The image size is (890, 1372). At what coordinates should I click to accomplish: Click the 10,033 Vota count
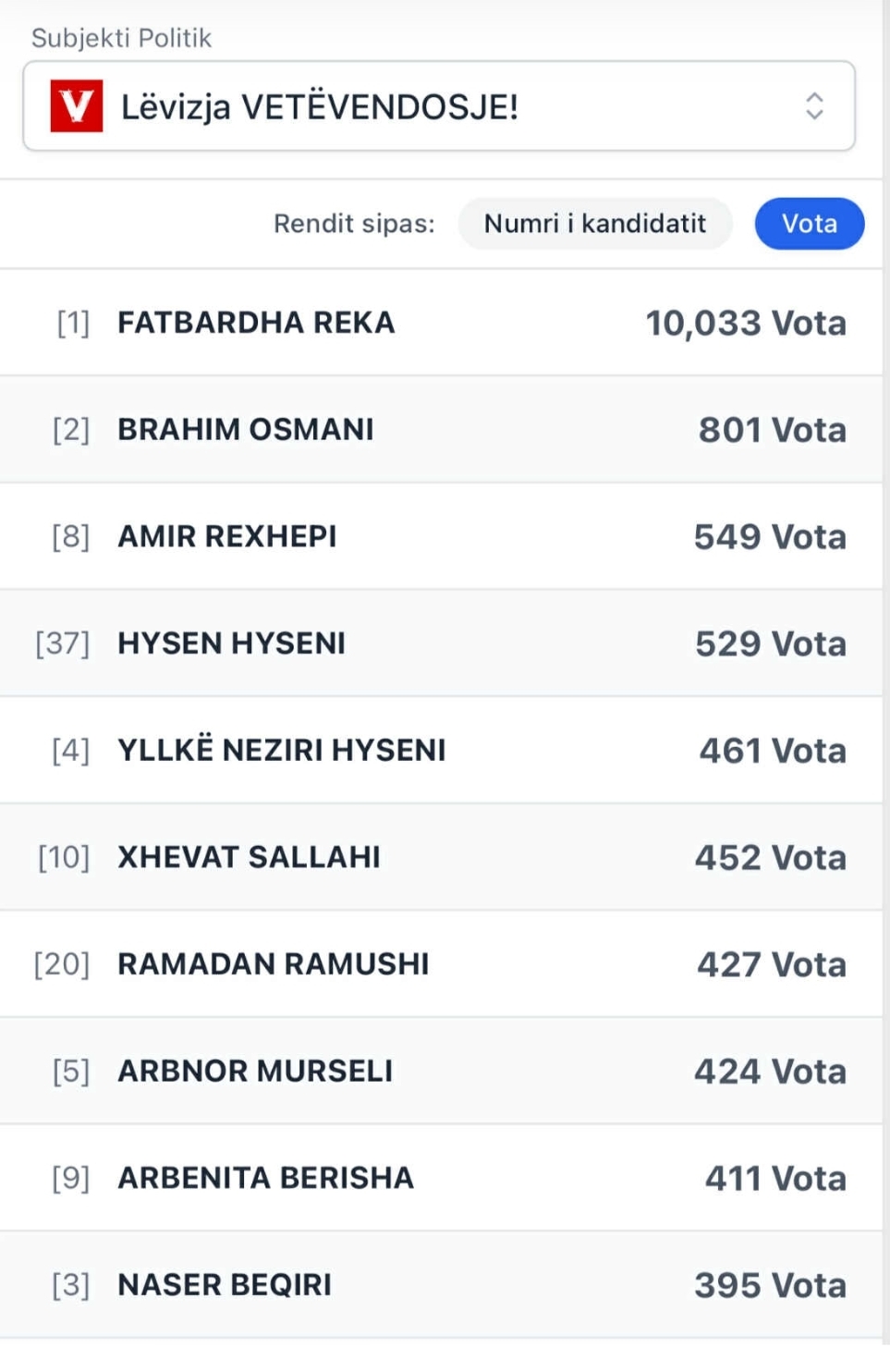click(x=745, y=324)
